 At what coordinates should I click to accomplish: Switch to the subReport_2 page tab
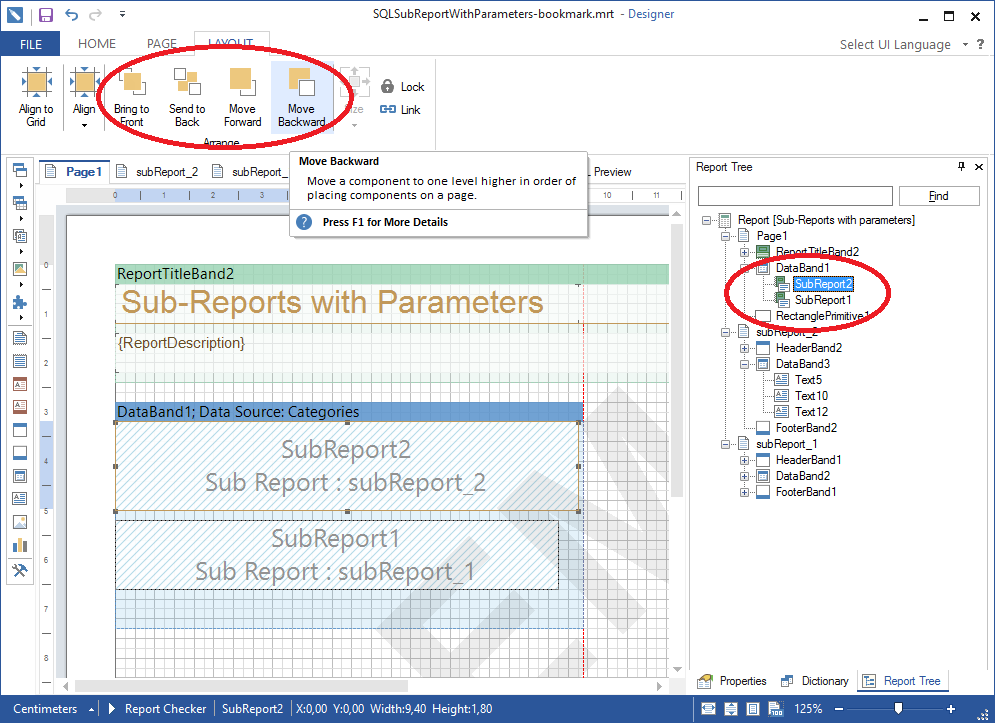(158, 171)
